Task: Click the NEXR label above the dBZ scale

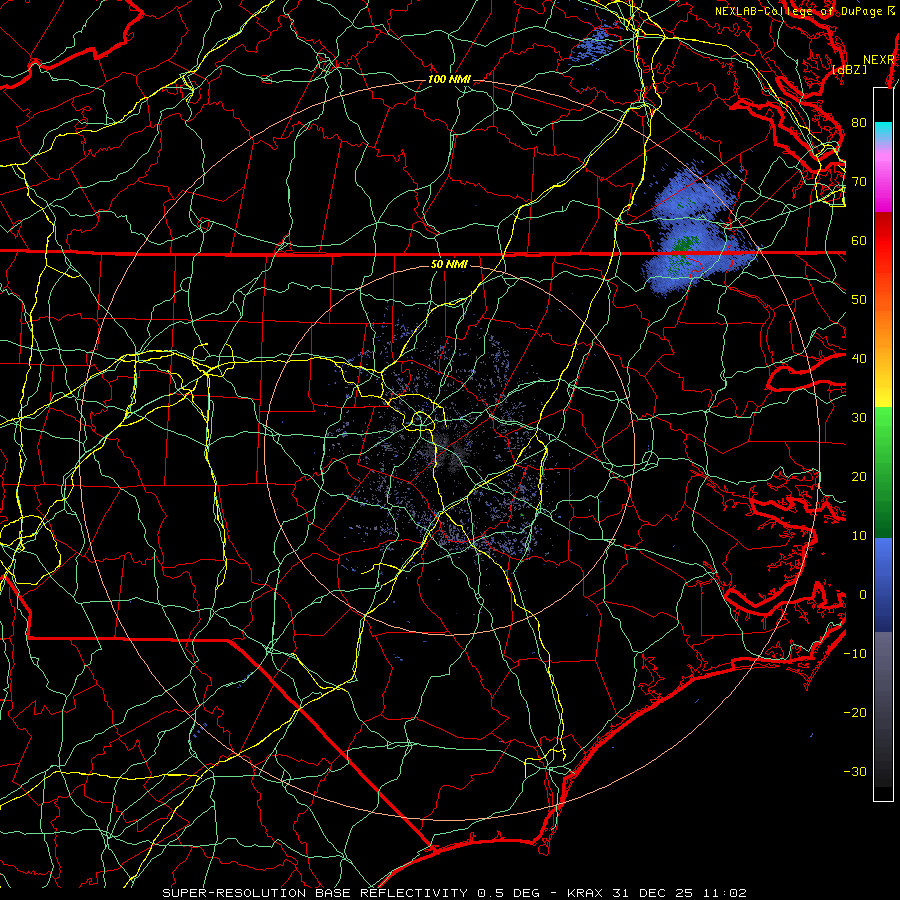Action: tap(878, 60)
